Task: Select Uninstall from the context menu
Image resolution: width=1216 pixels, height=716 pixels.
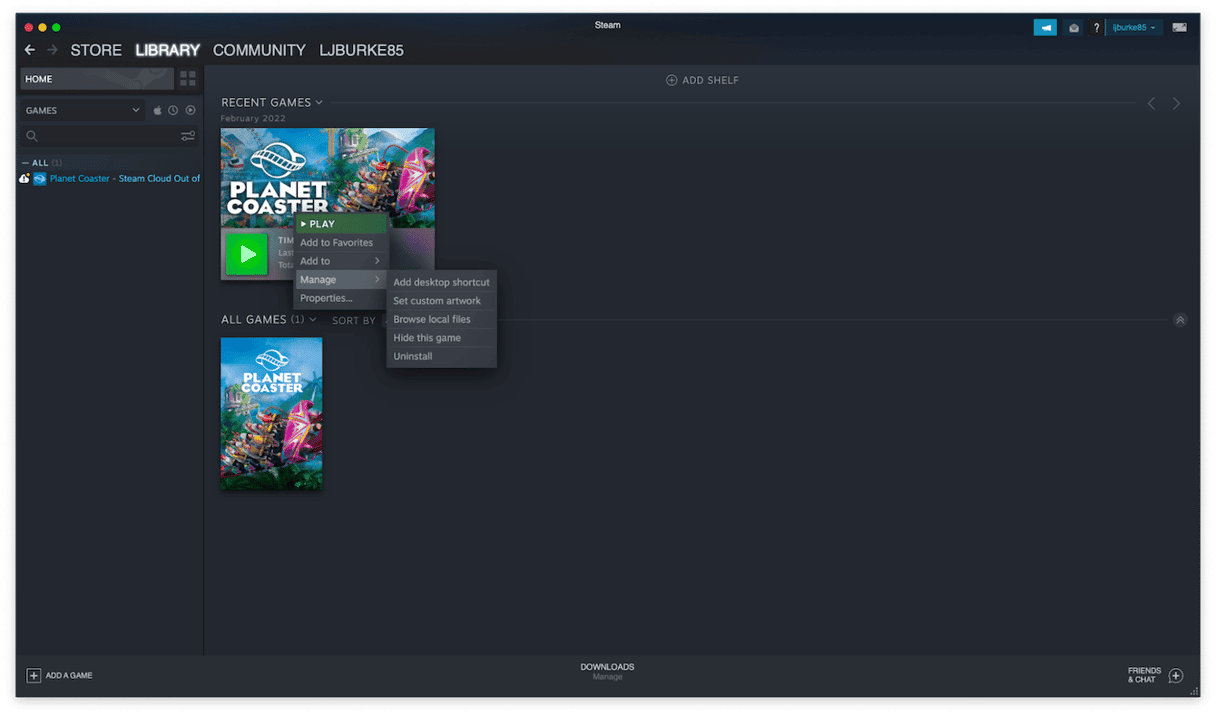Action: (412, 355)
